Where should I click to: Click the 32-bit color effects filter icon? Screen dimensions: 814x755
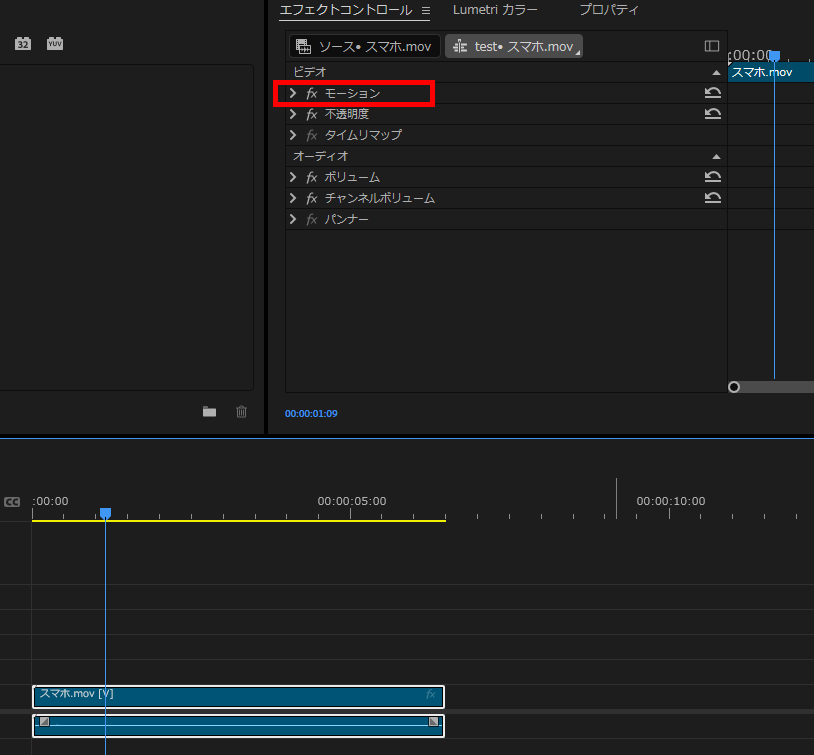tap(23, 44)
